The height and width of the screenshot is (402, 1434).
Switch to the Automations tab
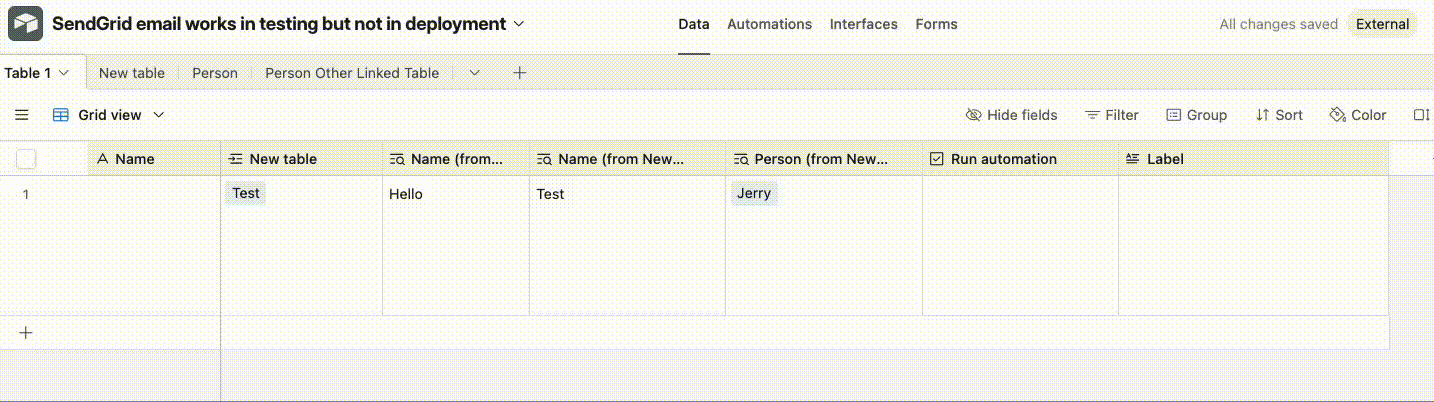pyautogui.click(x=769, y=24)
